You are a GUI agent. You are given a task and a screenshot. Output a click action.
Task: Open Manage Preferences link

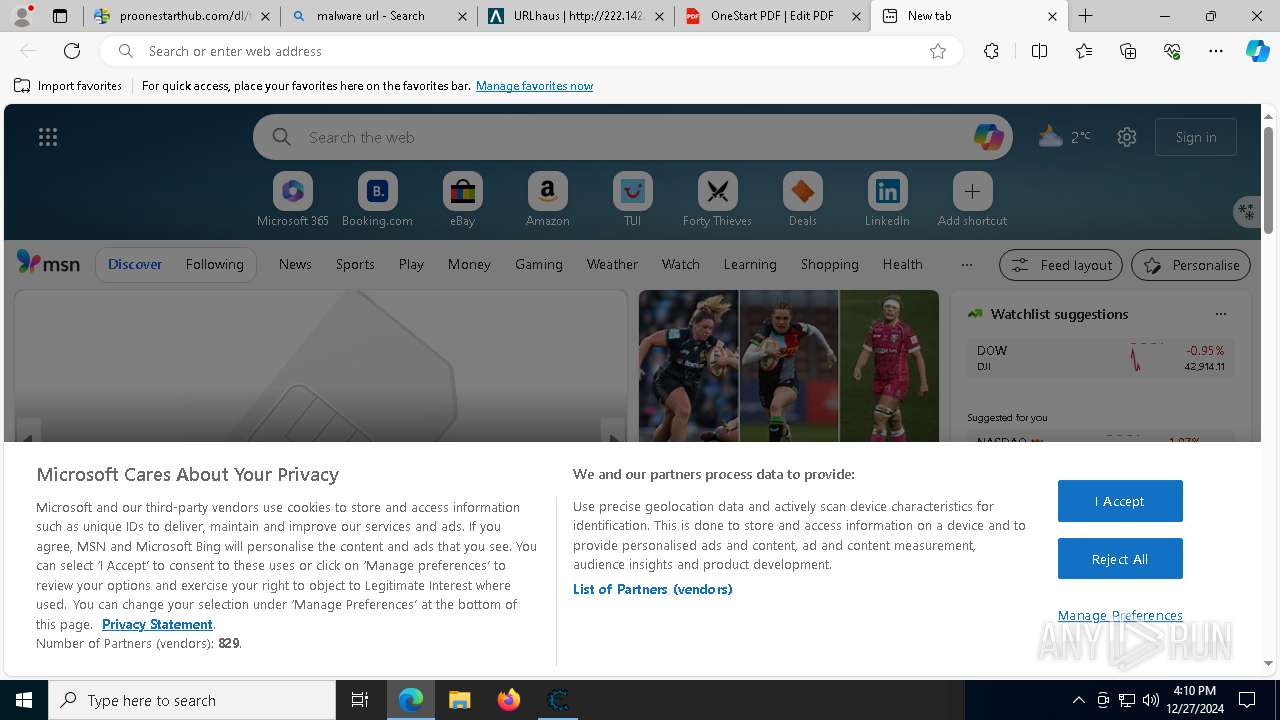[x=1120, y=615]
